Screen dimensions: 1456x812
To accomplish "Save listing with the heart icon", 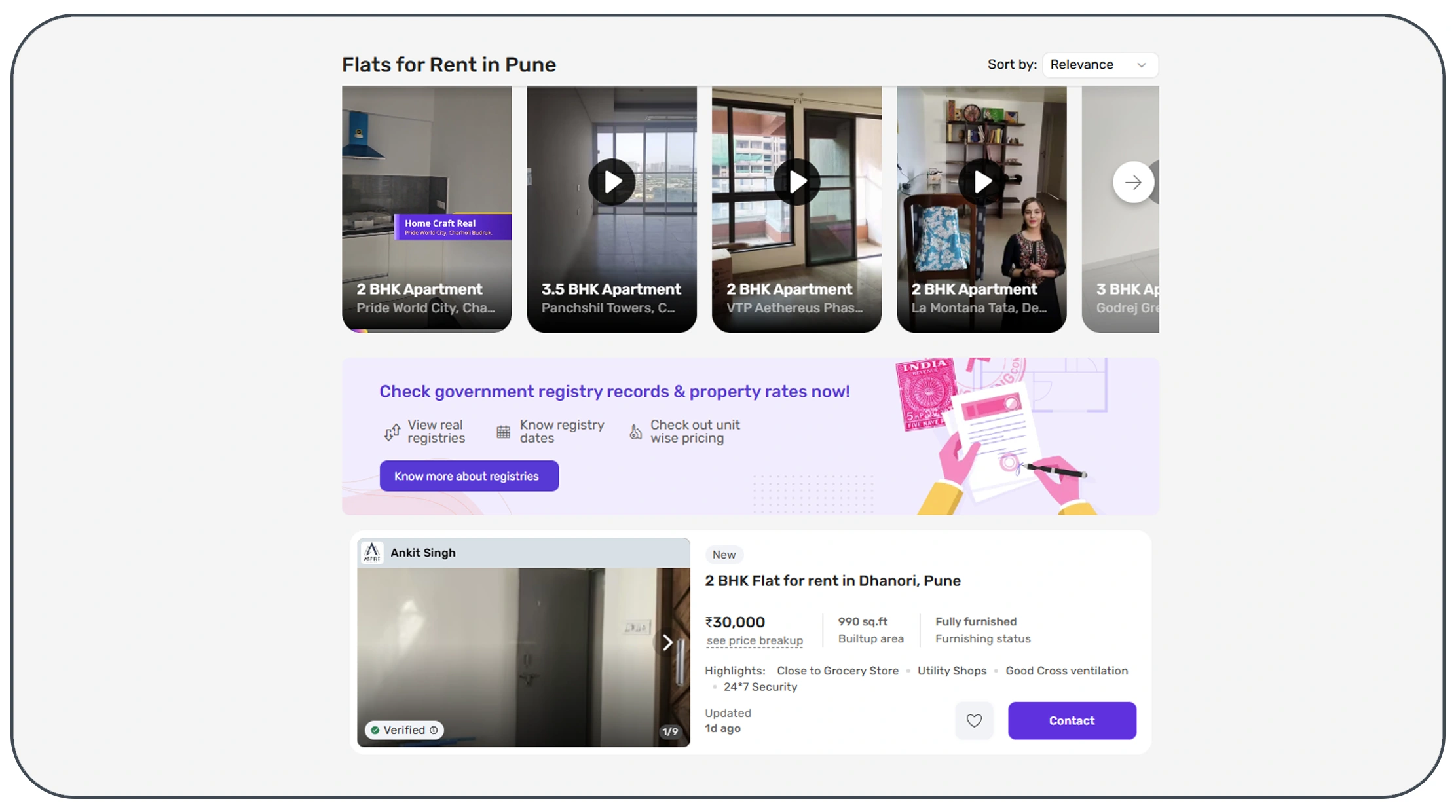I will (974, 720).
